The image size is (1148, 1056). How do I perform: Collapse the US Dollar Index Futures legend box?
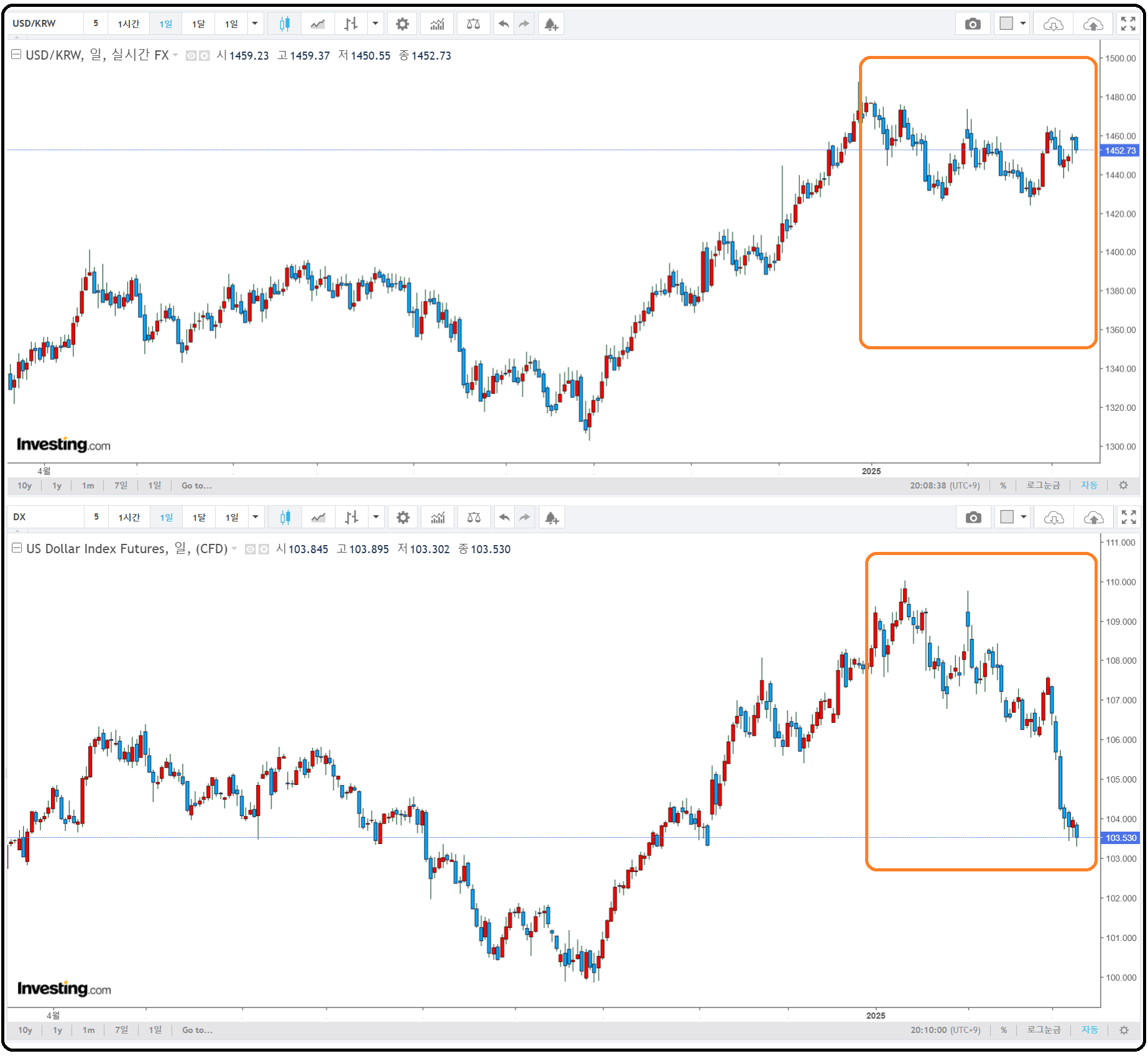17,548
